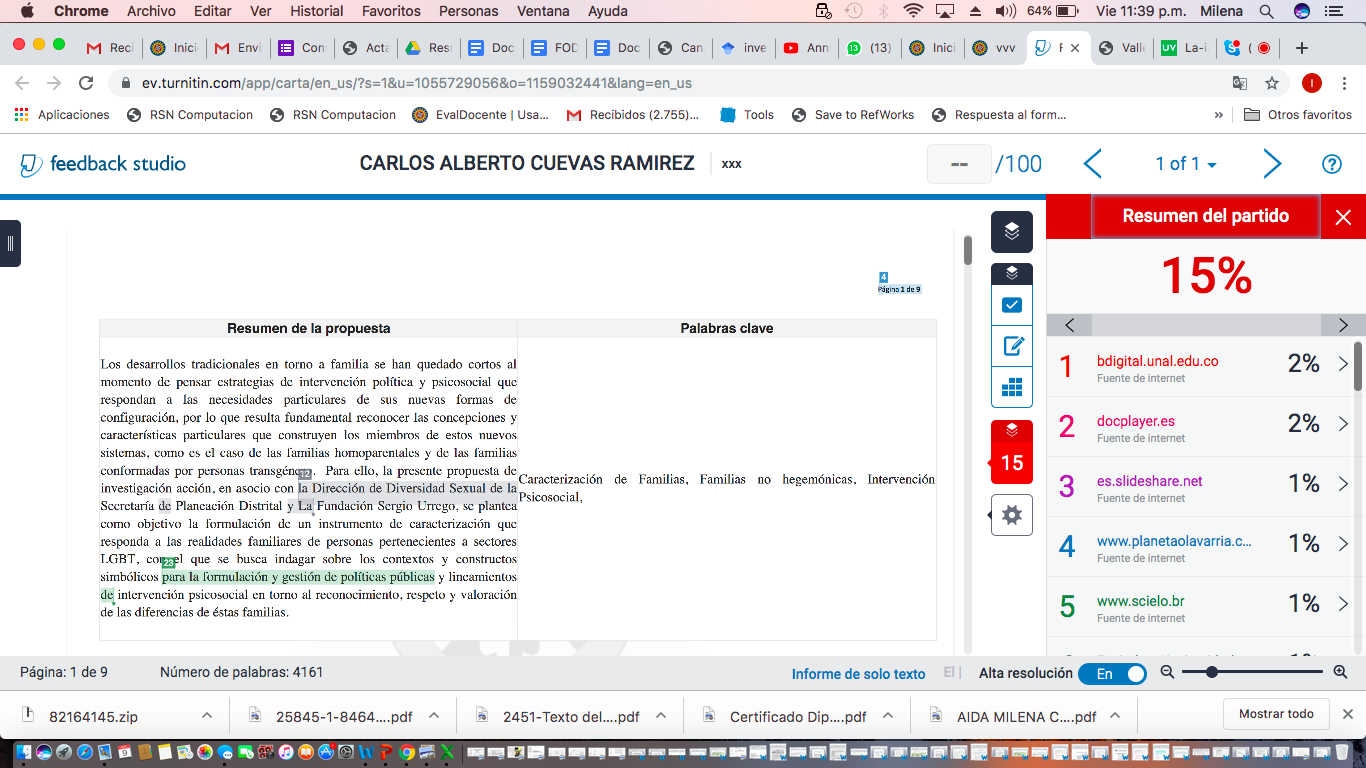Toggle the Alta resolución switch

(x=1112, y=674)
